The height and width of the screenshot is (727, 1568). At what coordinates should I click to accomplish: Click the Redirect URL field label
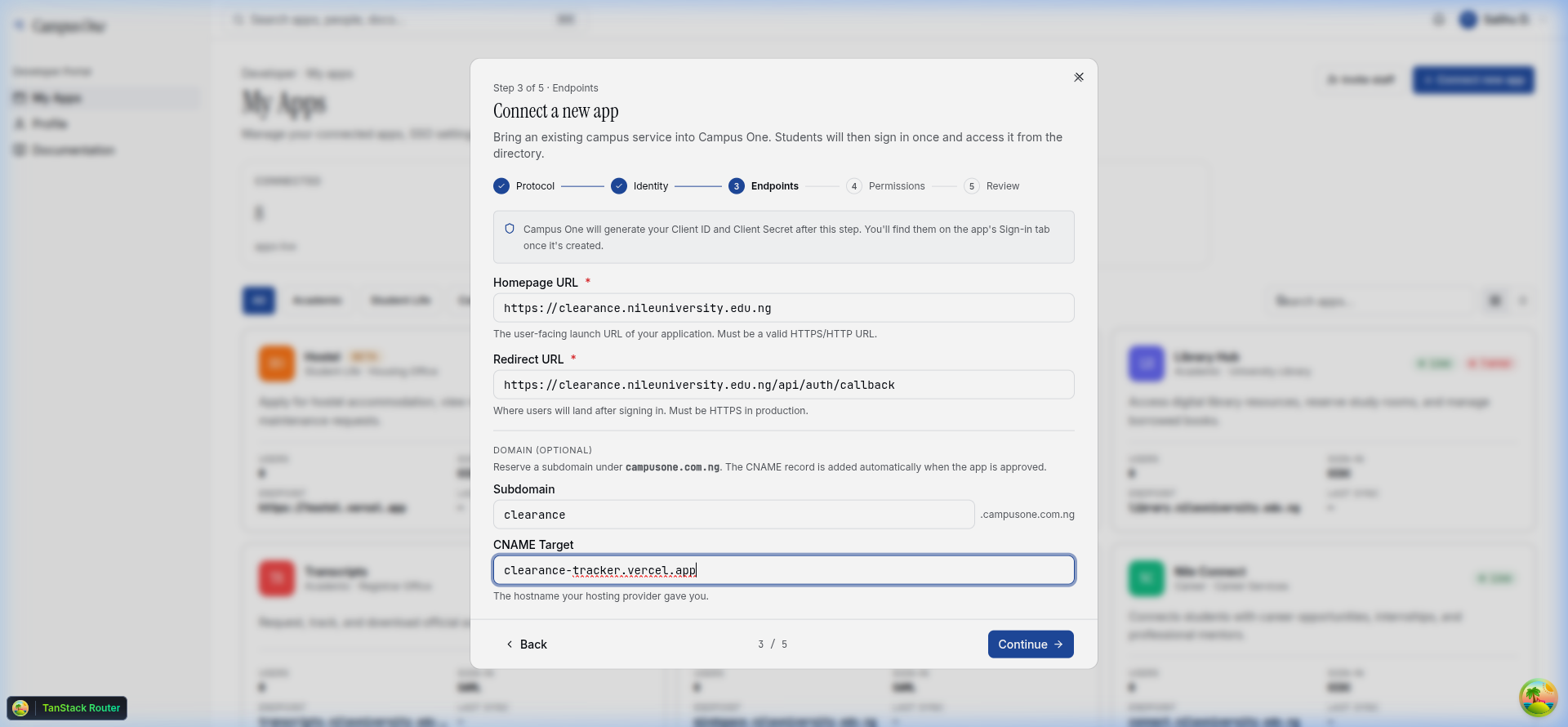tap(528, 359)
